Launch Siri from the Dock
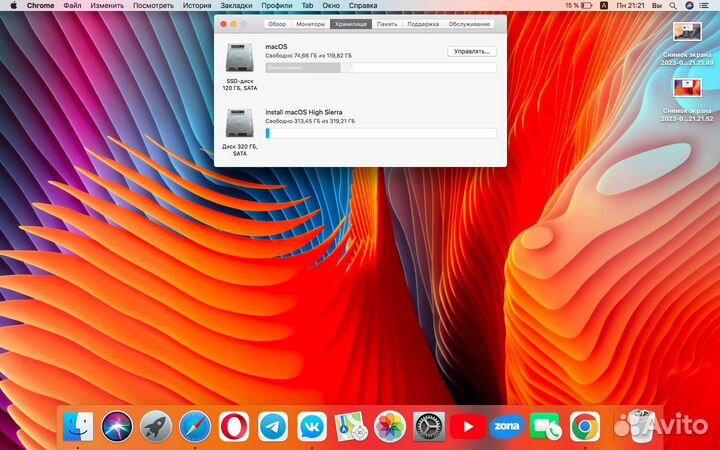This screenshot has width=720, height=450. (x=117, y=426)
